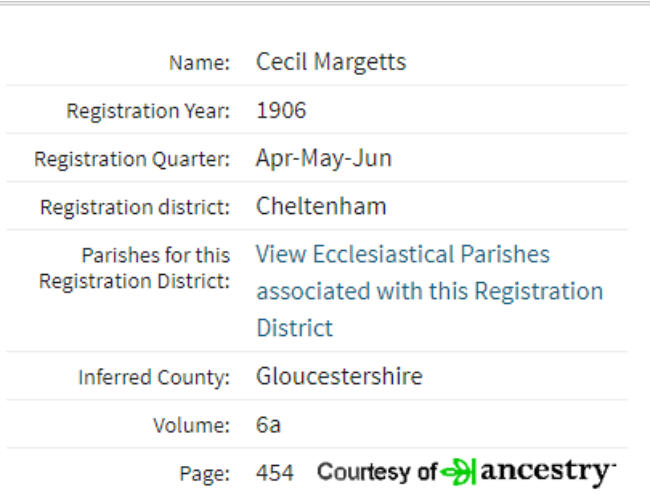Image resolution: width=650 pixels, height=500 pixels.
Task: Click the Parishes for this Registration District label
Action: [x=134, y=268]
